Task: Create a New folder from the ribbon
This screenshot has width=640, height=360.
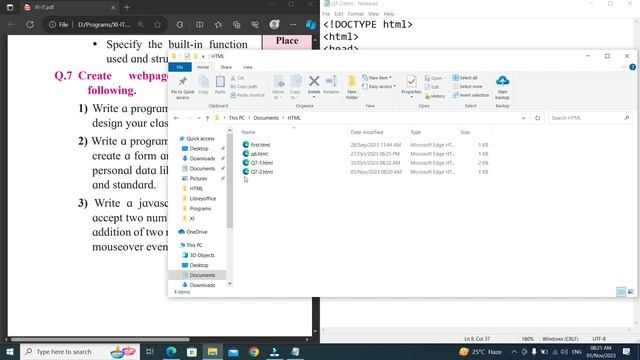Action: pos(352,87)
